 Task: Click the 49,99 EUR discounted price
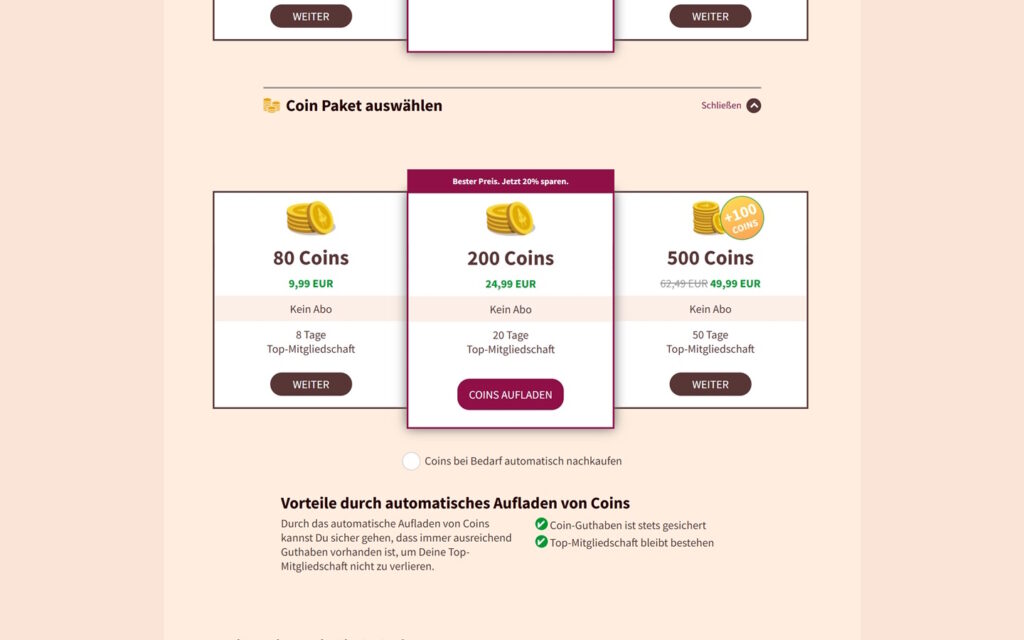735,284
